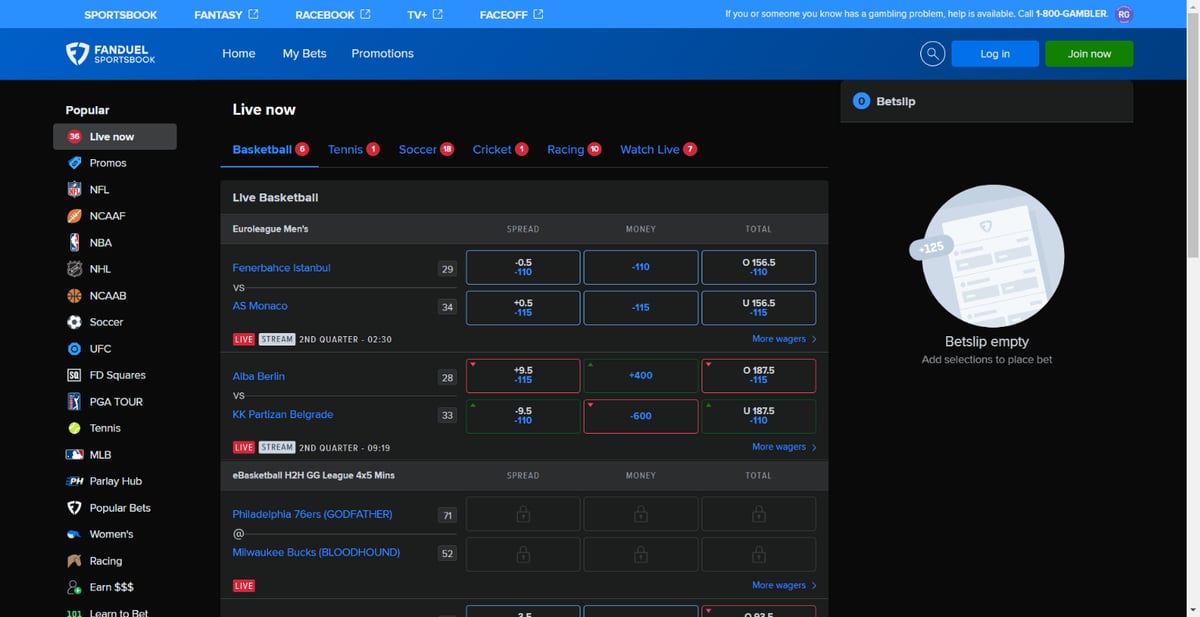Open Philadelphia 76ers (GODFATHER) link

coord(312,514)
